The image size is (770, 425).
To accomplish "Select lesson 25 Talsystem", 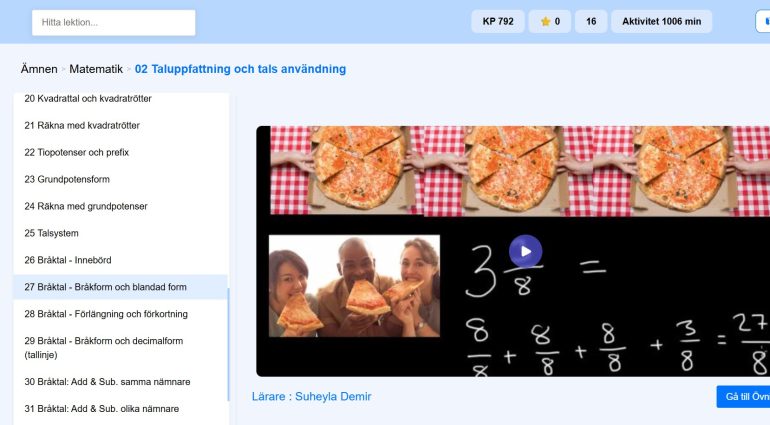I will 54,233.
